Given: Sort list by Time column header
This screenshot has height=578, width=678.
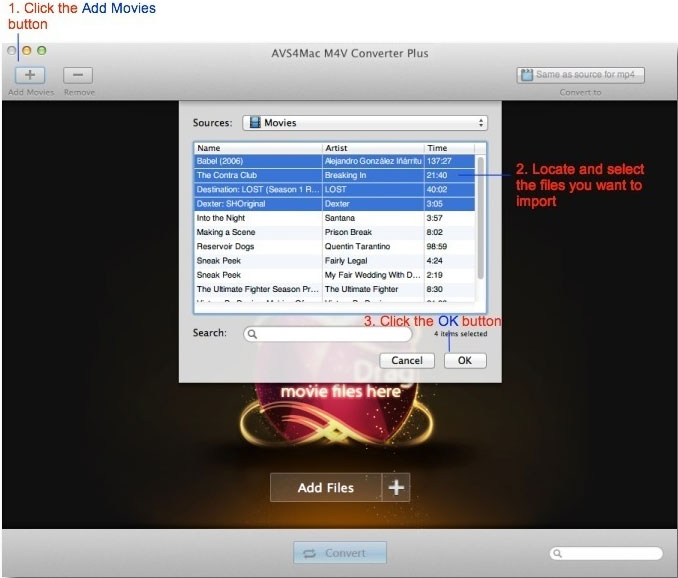Looking at the screenshot, I should pyautogui.click(x=449, y=148).
